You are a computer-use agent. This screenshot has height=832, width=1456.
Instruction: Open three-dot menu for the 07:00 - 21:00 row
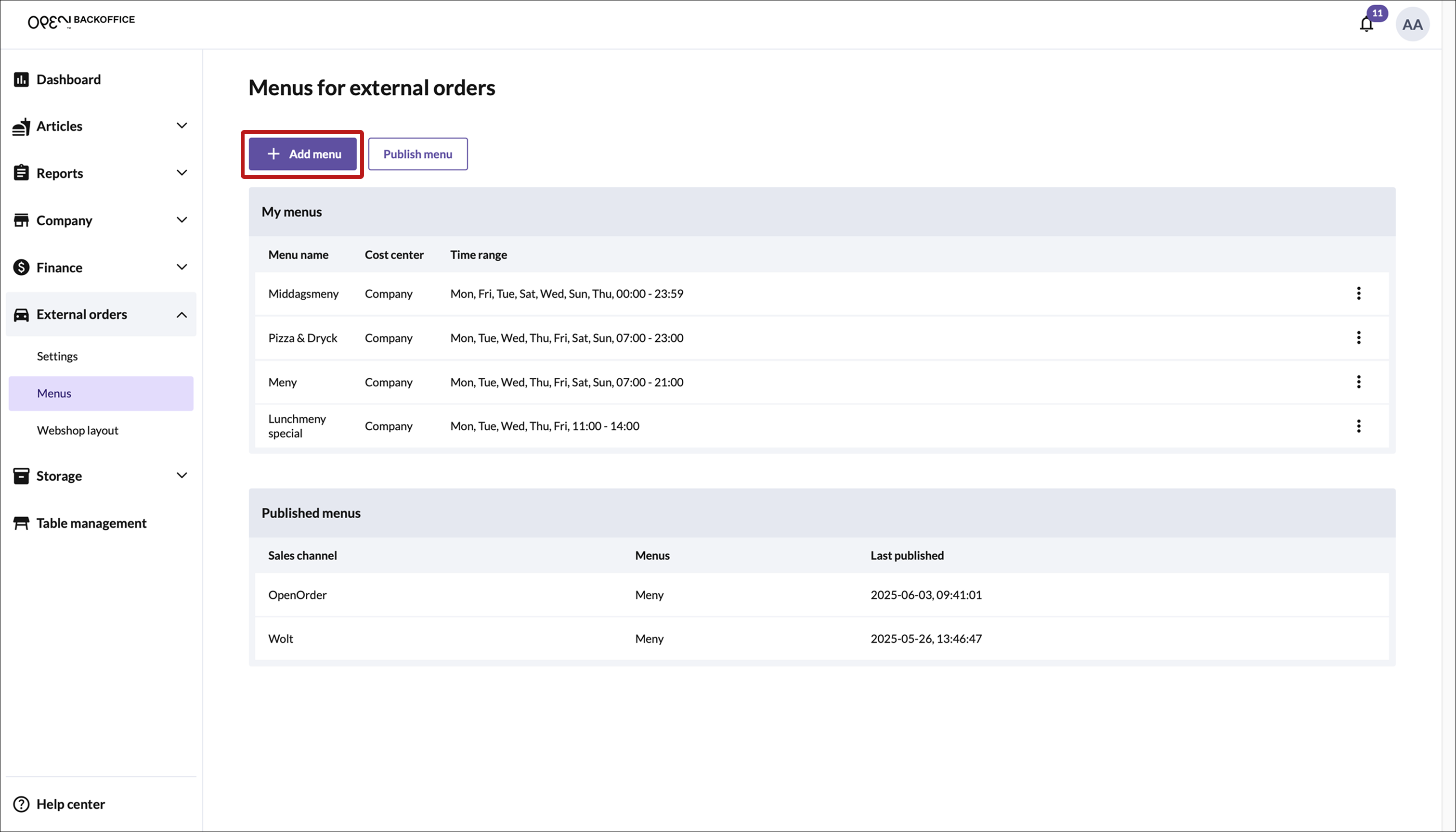[x=1358, y=382]
